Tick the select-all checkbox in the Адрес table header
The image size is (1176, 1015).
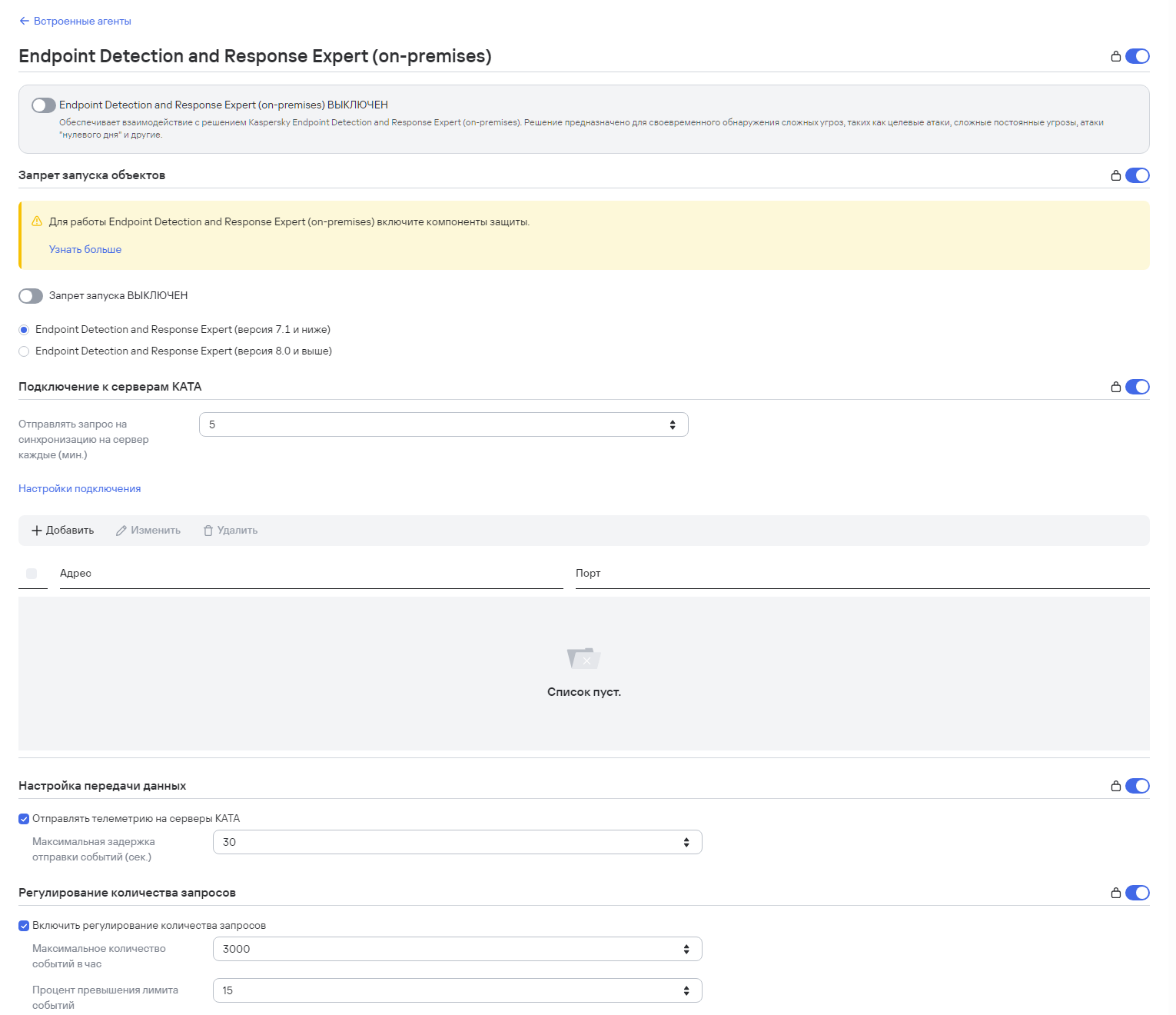click(32, 574)
